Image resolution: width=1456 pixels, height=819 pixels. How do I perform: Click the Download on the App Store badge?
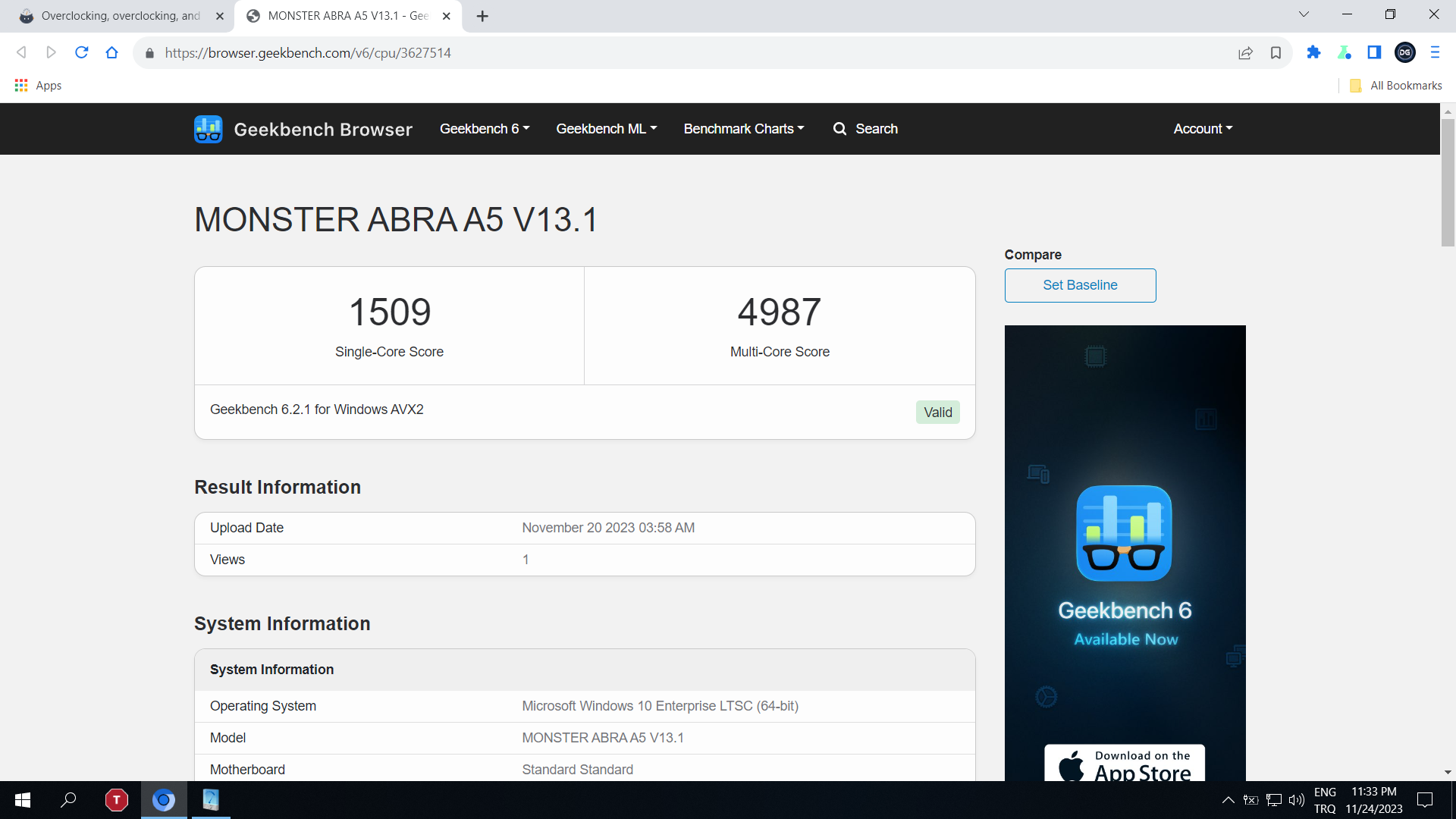tap(1125, 763)
